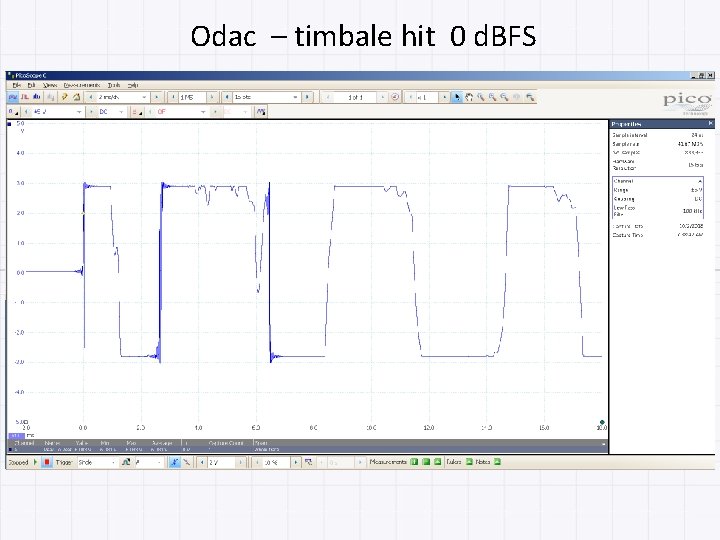Viewport: 720px width, 540px height.
Task: Open the math channels button
Action: 261,112
